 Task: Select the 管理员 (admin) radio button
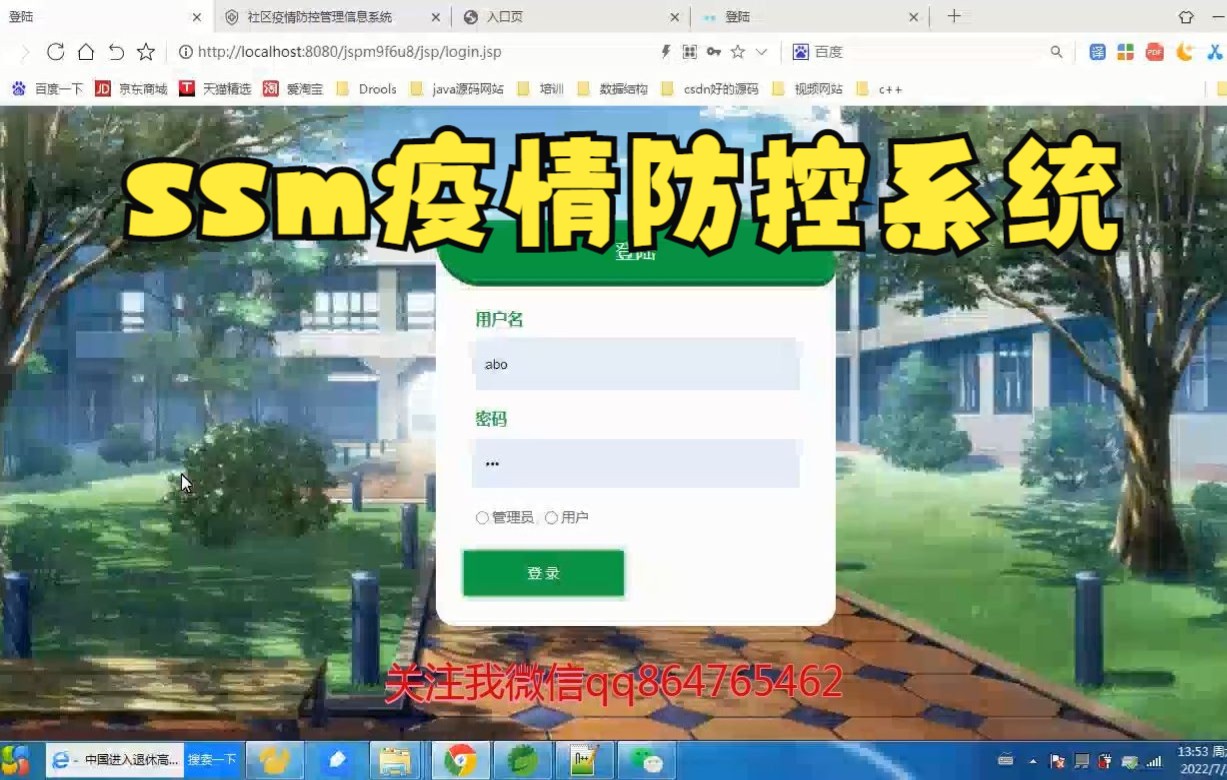(x=481, y=517)
